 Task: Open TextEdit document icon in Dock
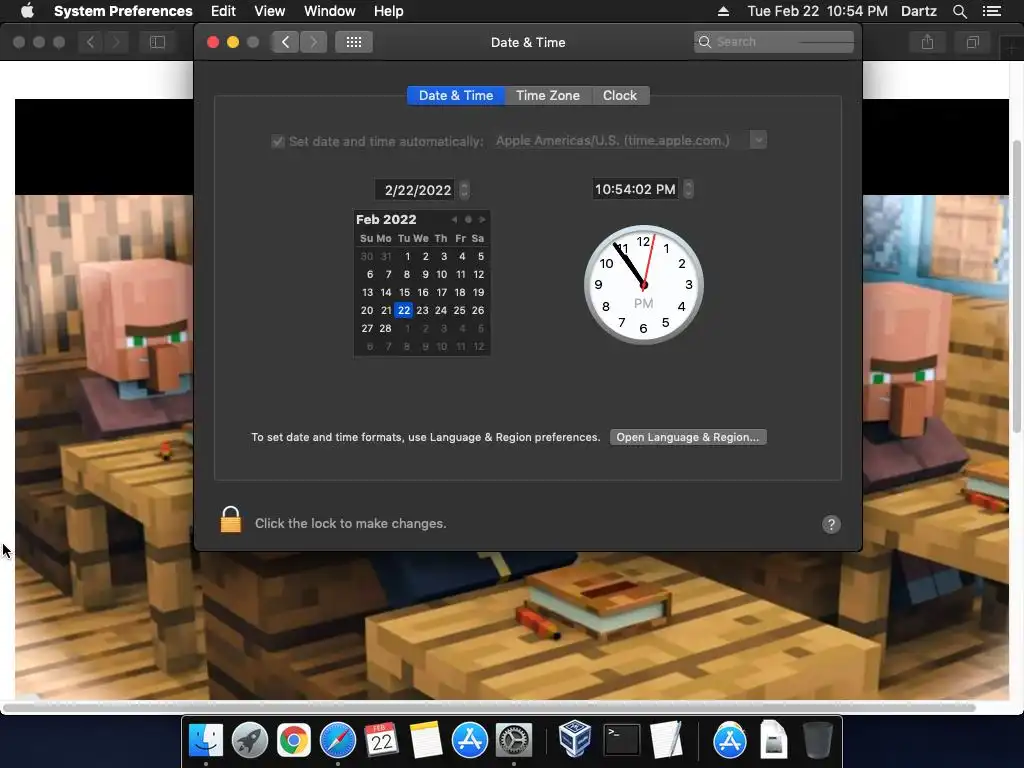(666, 741)
